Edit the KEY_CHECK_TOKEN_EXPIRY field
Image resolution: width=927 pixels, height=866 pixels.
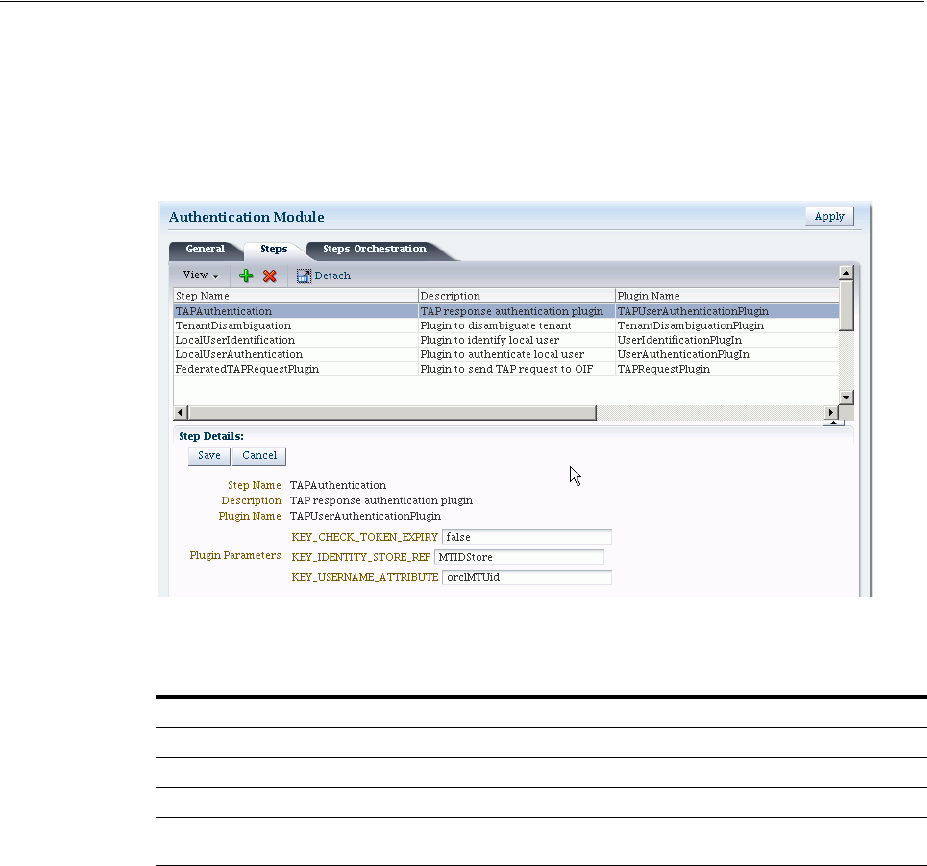(527, 537)
